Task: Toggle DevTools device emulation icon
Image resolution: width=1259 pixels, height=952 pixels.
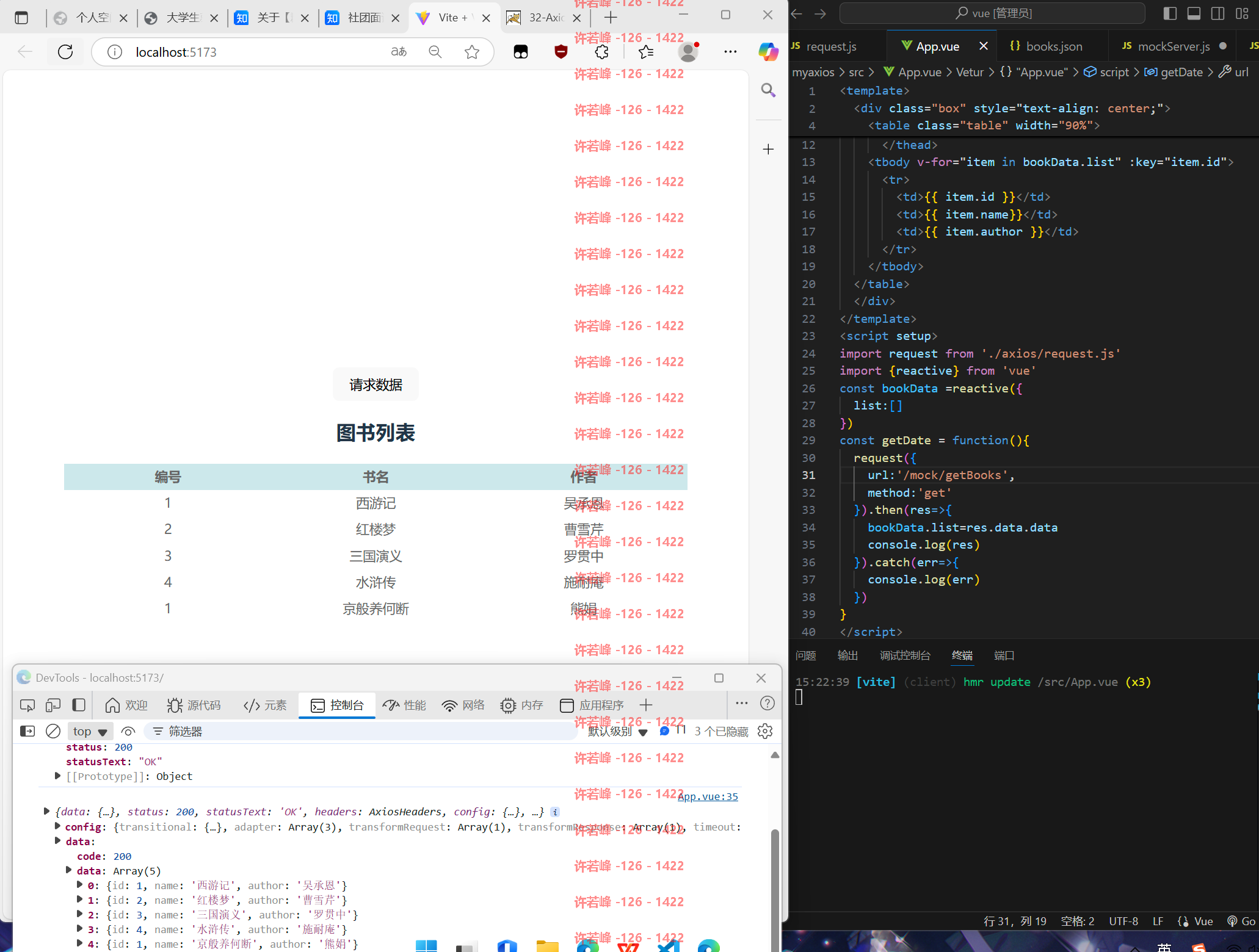Action: click(53, 705)
